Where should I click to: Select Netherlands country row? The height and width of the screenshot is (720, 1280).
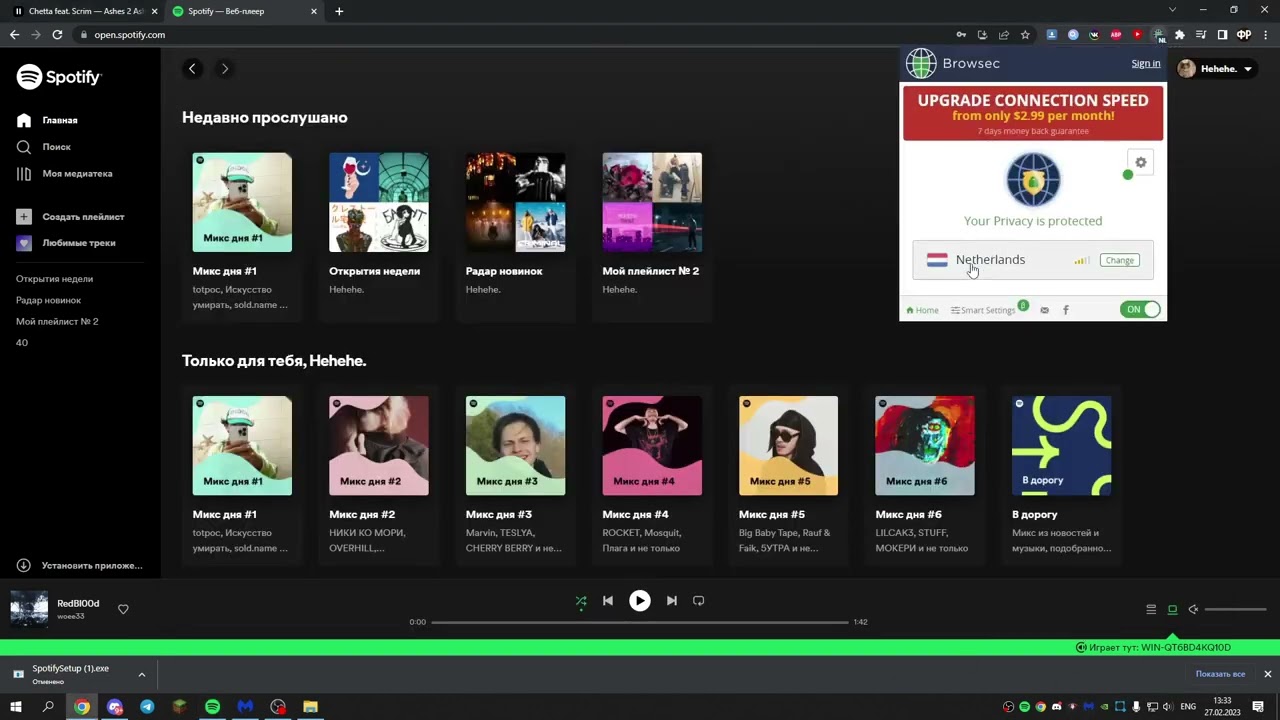point(1033,260)
